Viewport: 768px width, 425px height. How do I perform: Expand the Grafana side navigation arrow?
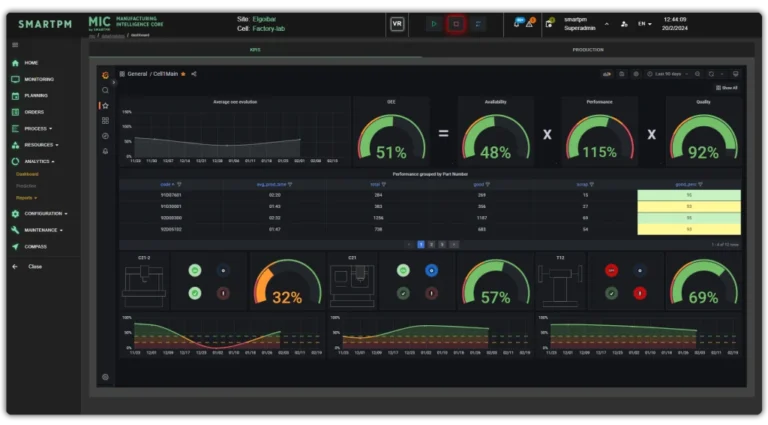click(114, 83)
